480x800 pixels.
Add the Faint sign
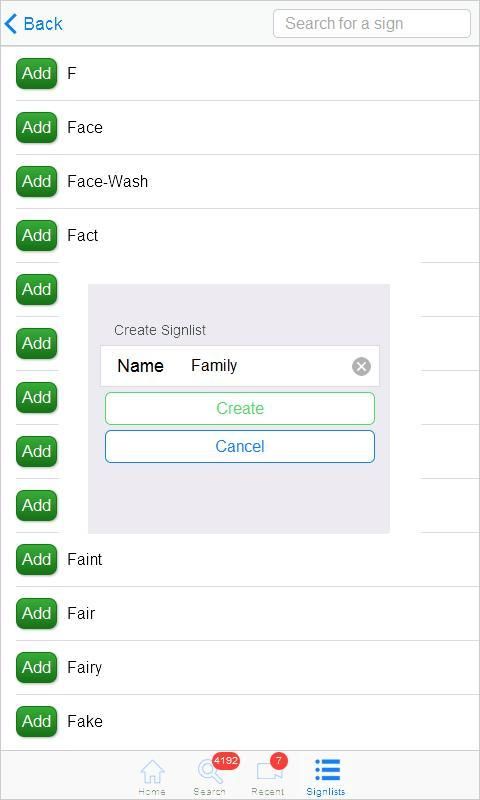pyautogui.click(x=36, y=560)
